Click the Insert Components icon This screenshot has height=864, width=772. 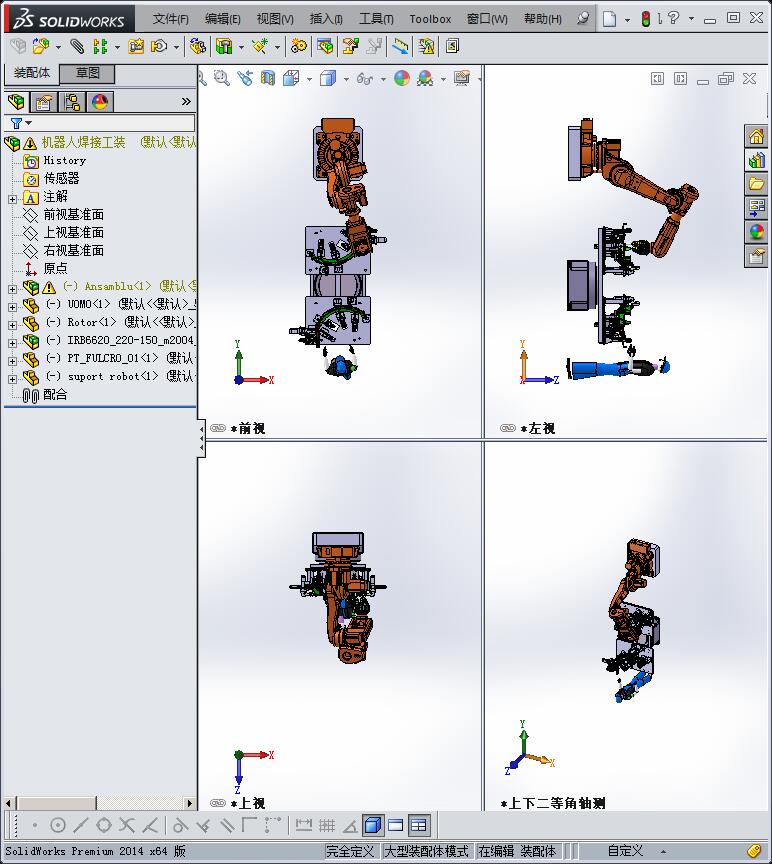tap(40, 46)
